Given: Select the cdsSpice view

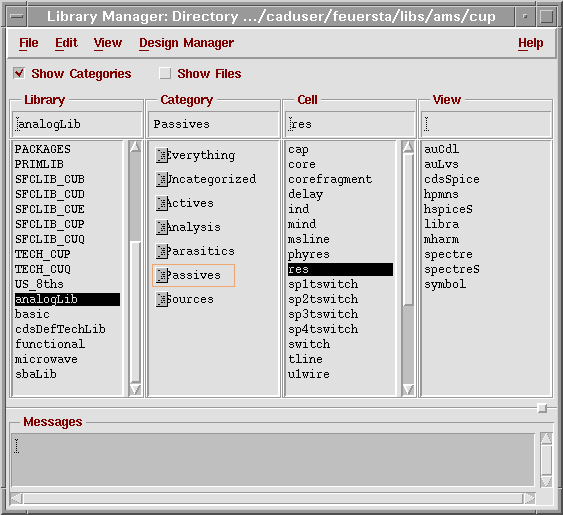Looking at the screenshot, I should [452, 179].
